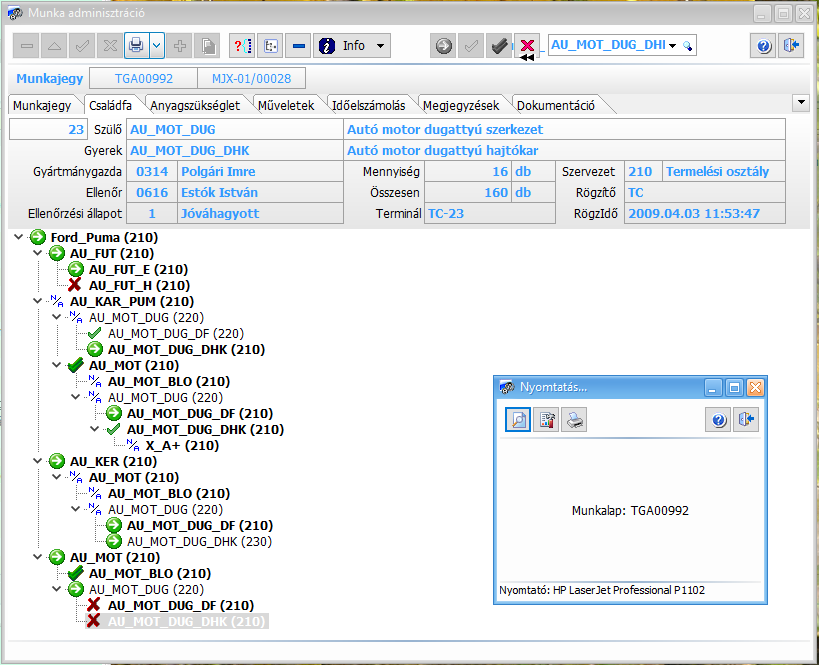
Task: Open the Info dropdown button
Action: (352, 46)
